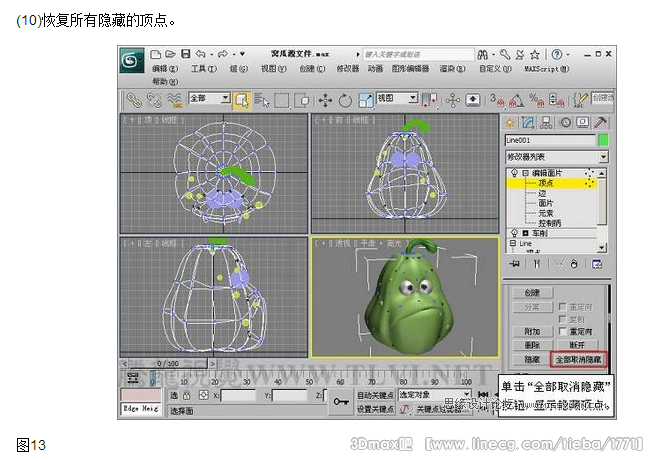
Task: Collapse the Line base object node
Action: click(513, 243)
